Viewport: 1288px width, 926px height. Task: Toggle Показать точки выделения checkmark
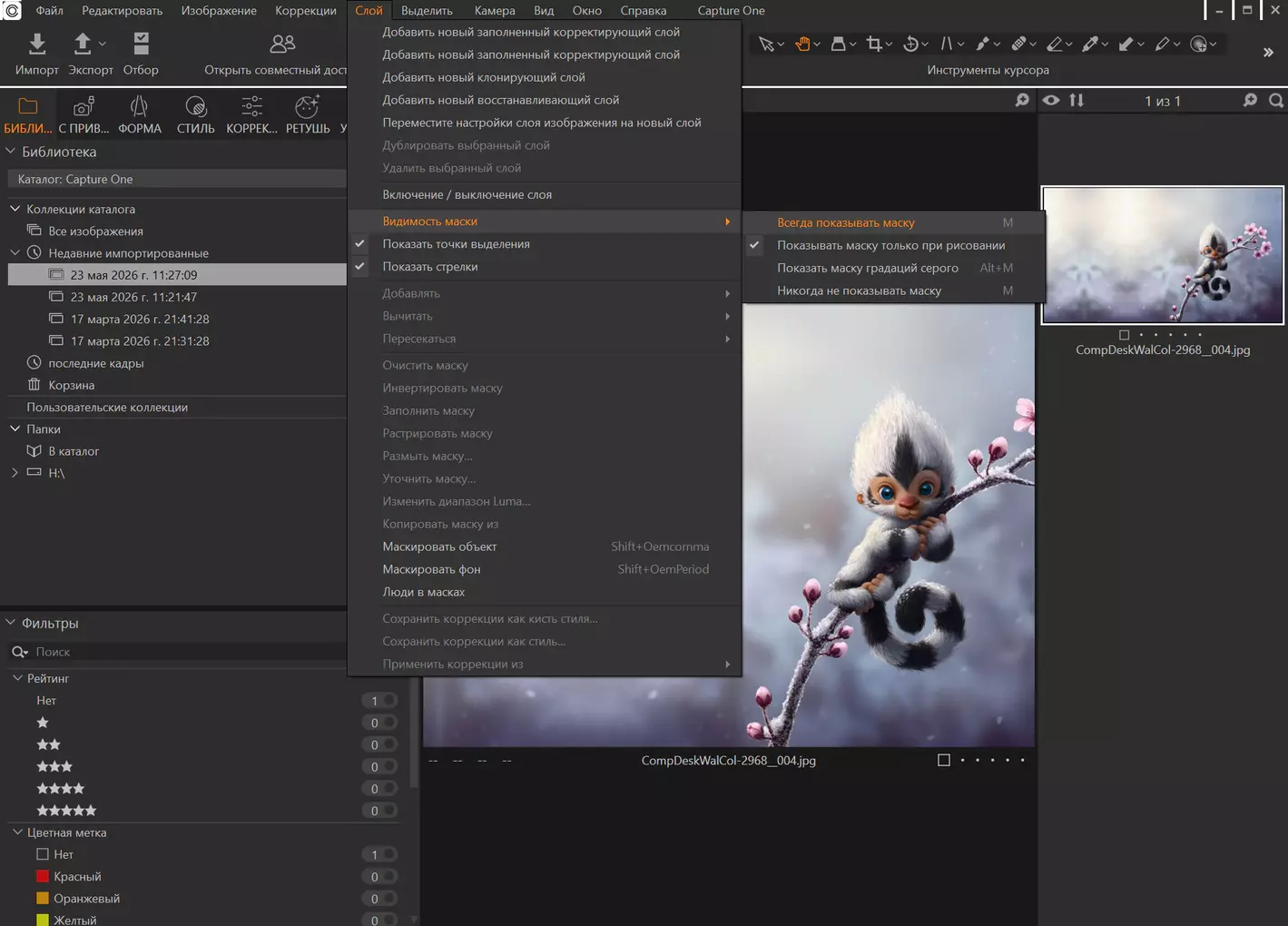click(360, 243)
